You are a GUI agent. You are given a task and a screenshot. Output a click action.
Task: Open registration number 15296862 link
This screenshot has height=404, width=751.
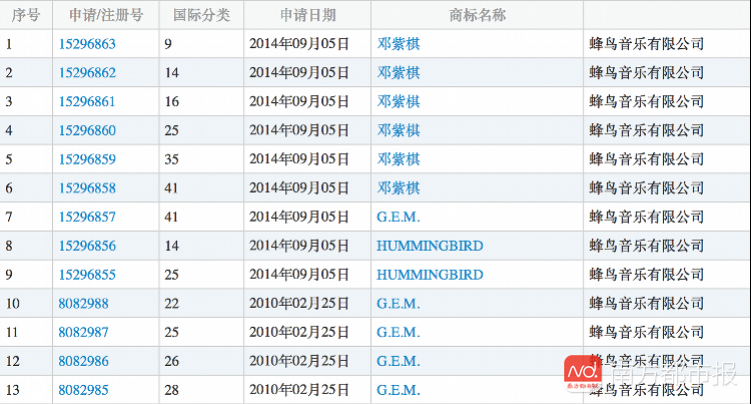tap(87, 73)
